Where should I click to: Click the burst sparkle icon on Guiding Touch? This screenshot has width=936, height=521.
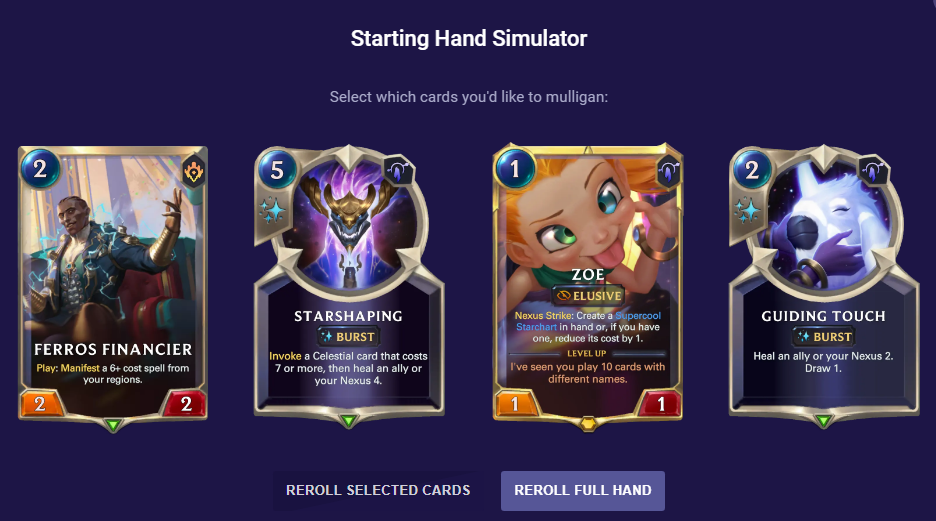pyautogui.click(x=748, y=211)
